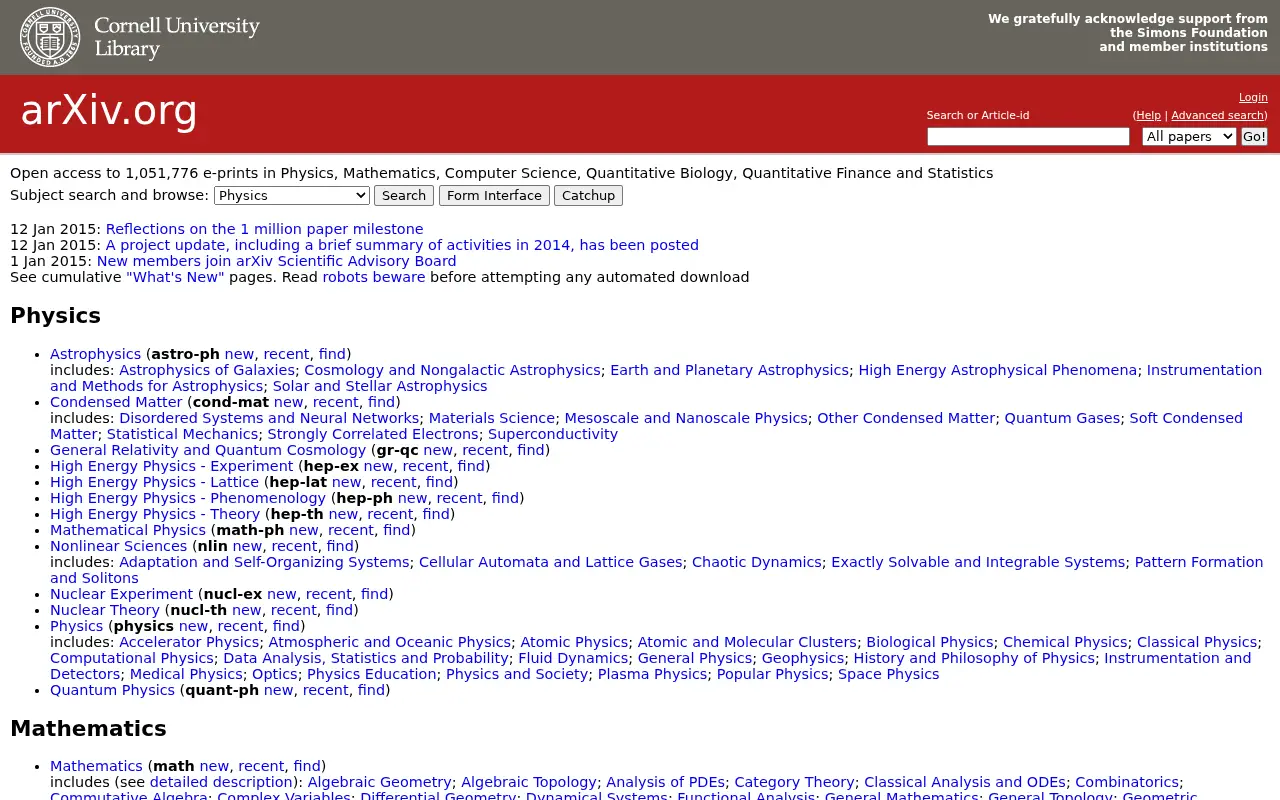
Task: View recent quant-ph papers
Action: click(x=325, y=690)
